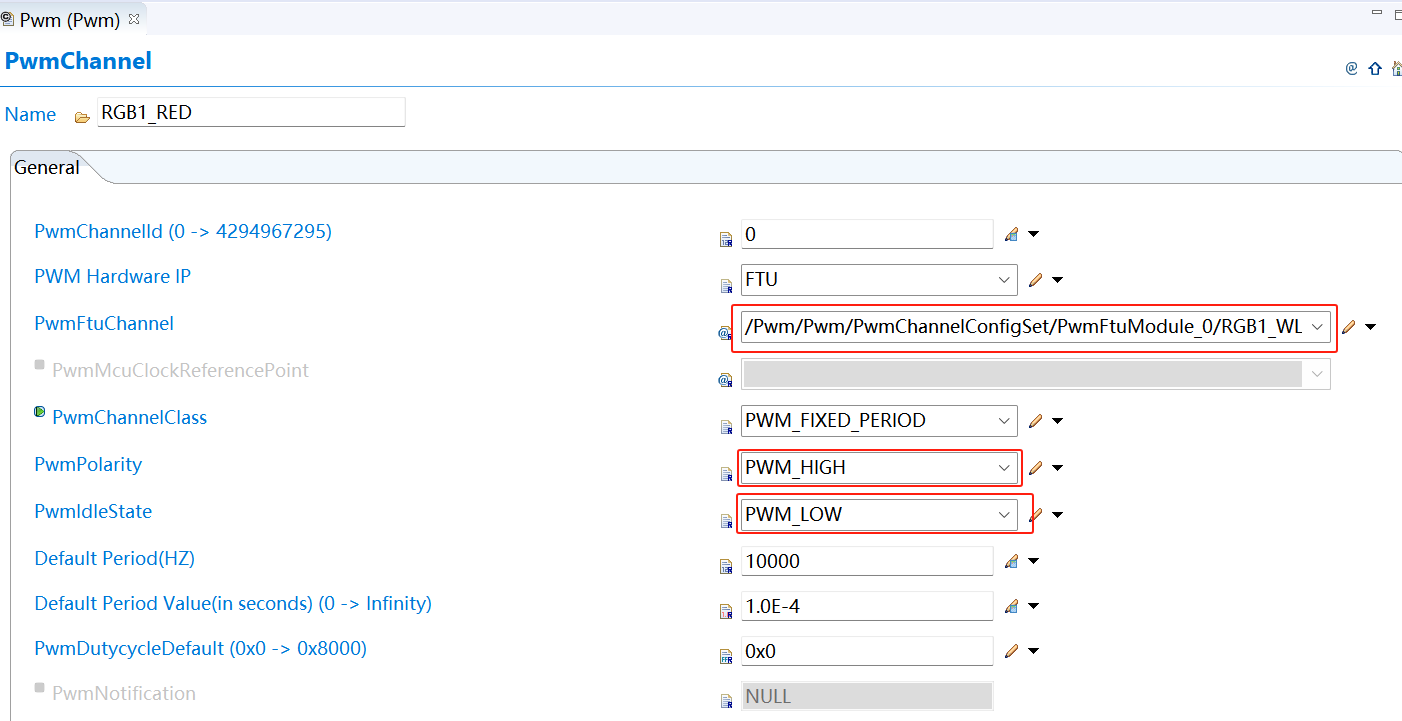
Task: Open the PwmIdleState dropdown showing PWM_LOW
Action: 1004,514
